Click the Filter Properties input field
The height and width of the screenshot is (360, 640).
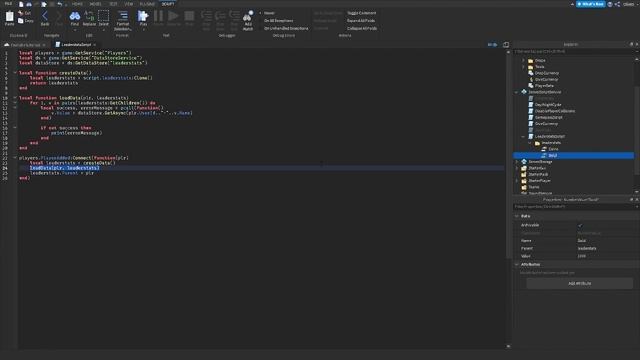(x=573, y=207)
